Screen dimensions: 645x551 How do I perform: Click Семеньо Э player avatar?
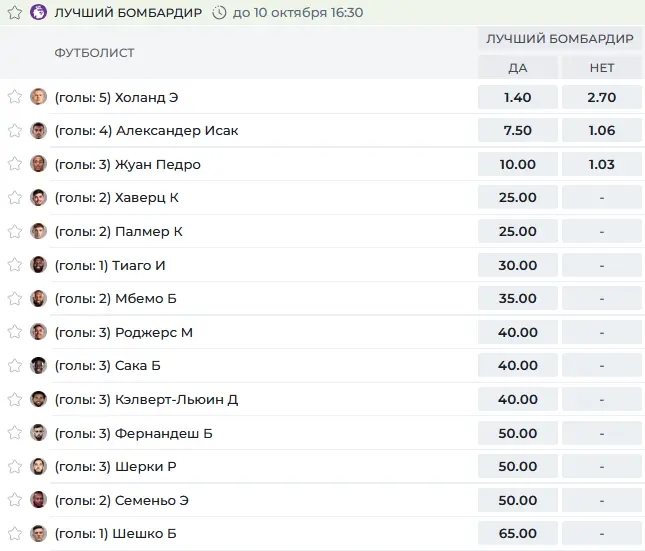(x=38, y=500)
